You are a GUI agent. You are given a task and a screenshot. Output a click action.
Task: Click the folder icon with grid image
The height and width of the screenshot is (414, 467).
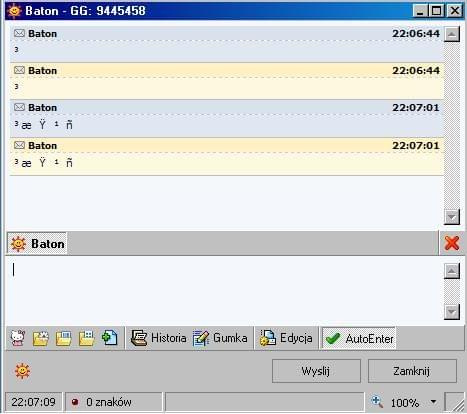pyautogui.click(x=86, y=338)
